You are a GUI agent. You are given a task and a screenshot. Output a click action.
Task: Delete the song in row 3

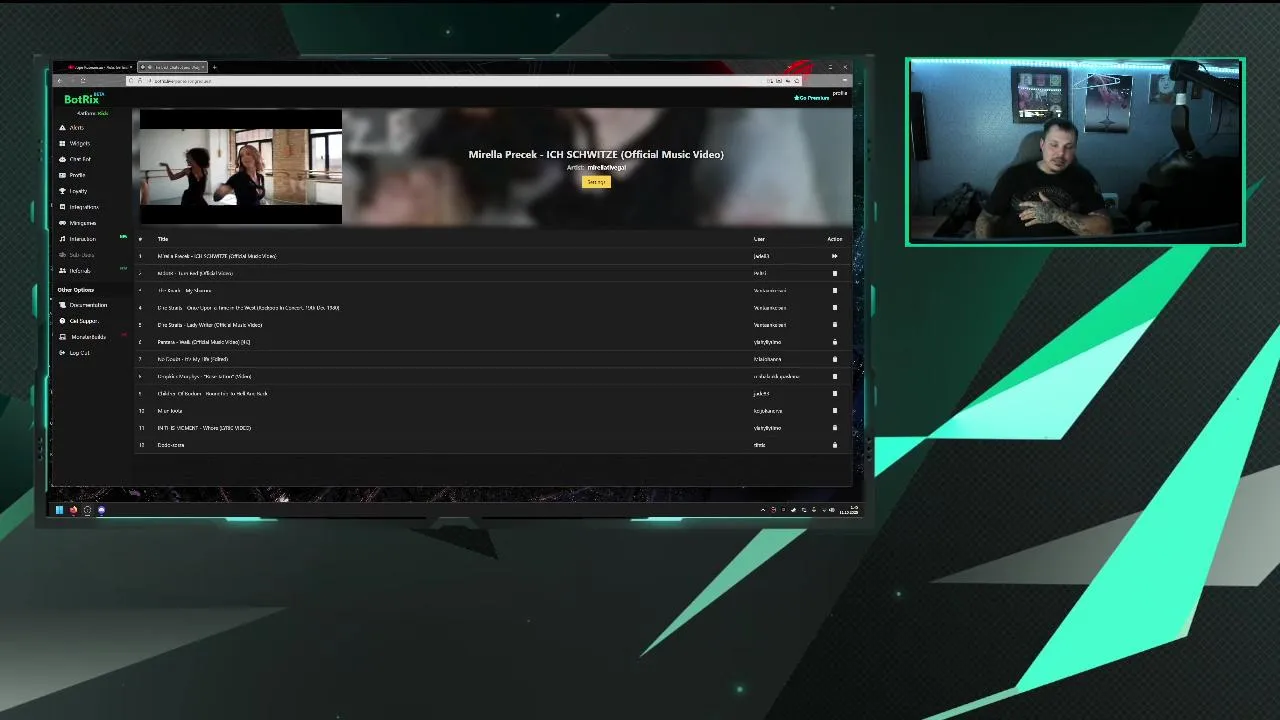(x=835, y=291)
